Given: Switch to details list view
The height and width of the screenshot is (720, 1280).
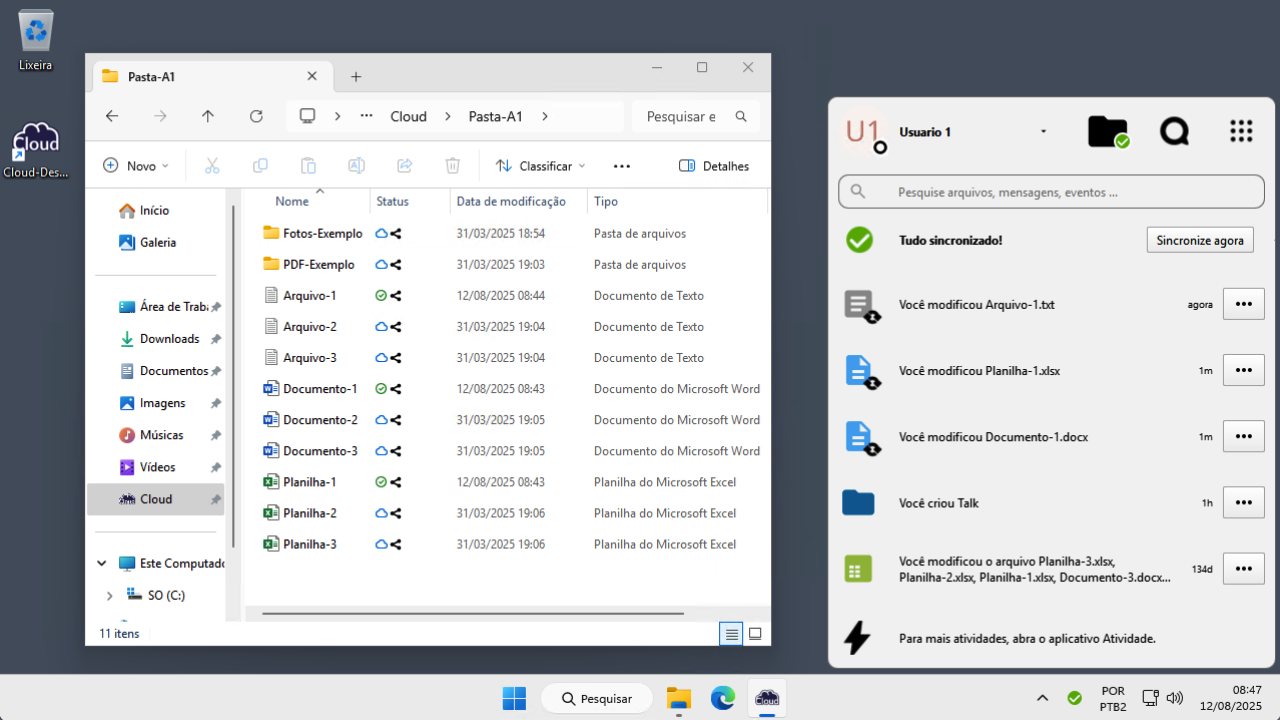Looking at the screenshot, I should pos(731,633).
